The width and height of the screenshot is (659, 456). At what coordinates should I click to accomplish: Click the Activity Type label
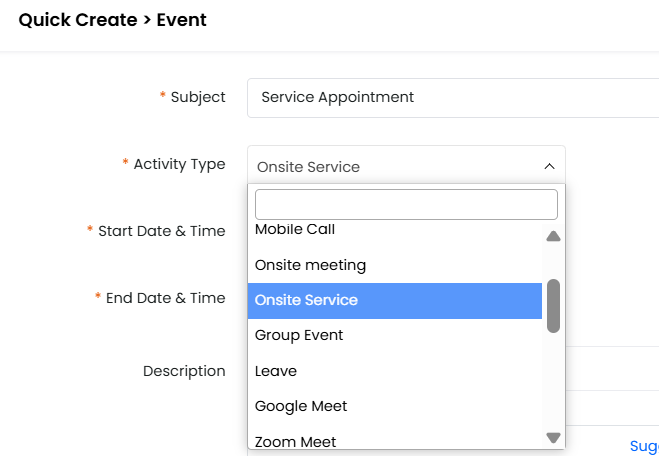point(179,164)
